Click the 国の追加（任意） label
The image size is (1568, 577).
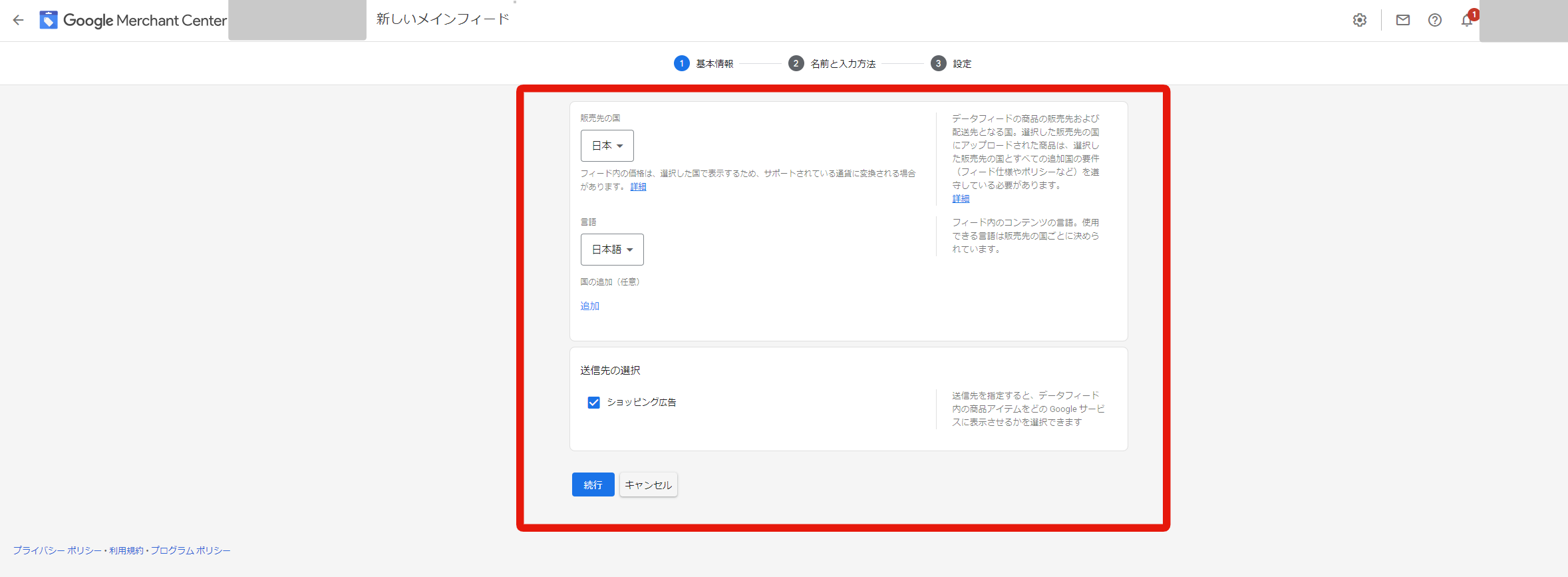pos(610,282)
